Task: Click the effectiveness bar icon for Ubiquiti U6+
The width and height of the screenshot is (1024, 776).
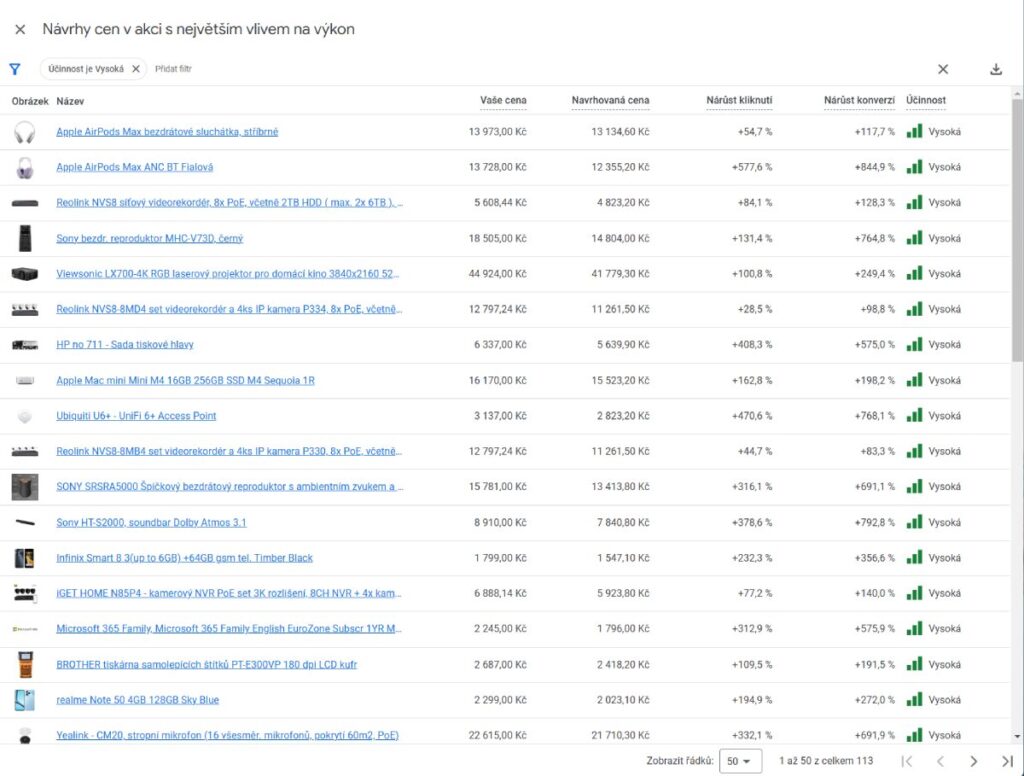Action: (914, 415)
